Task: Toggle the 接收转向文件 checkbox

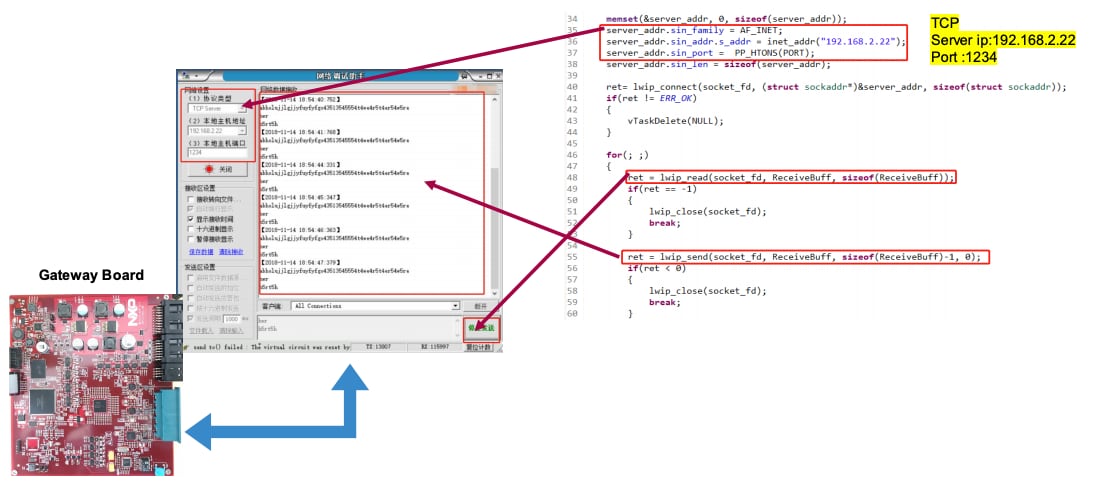Action: [x=190, y=200]
